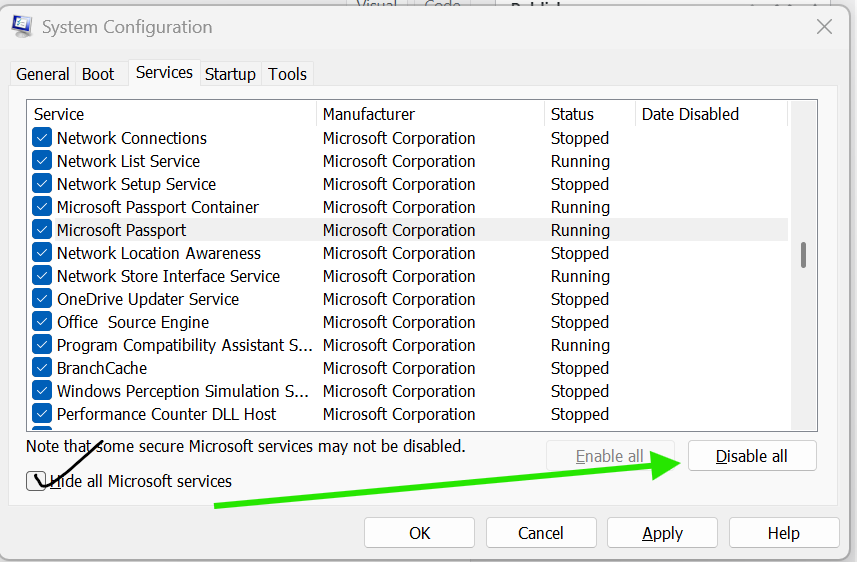Click Running status of Microsoft Passport row

pos(580,230)
